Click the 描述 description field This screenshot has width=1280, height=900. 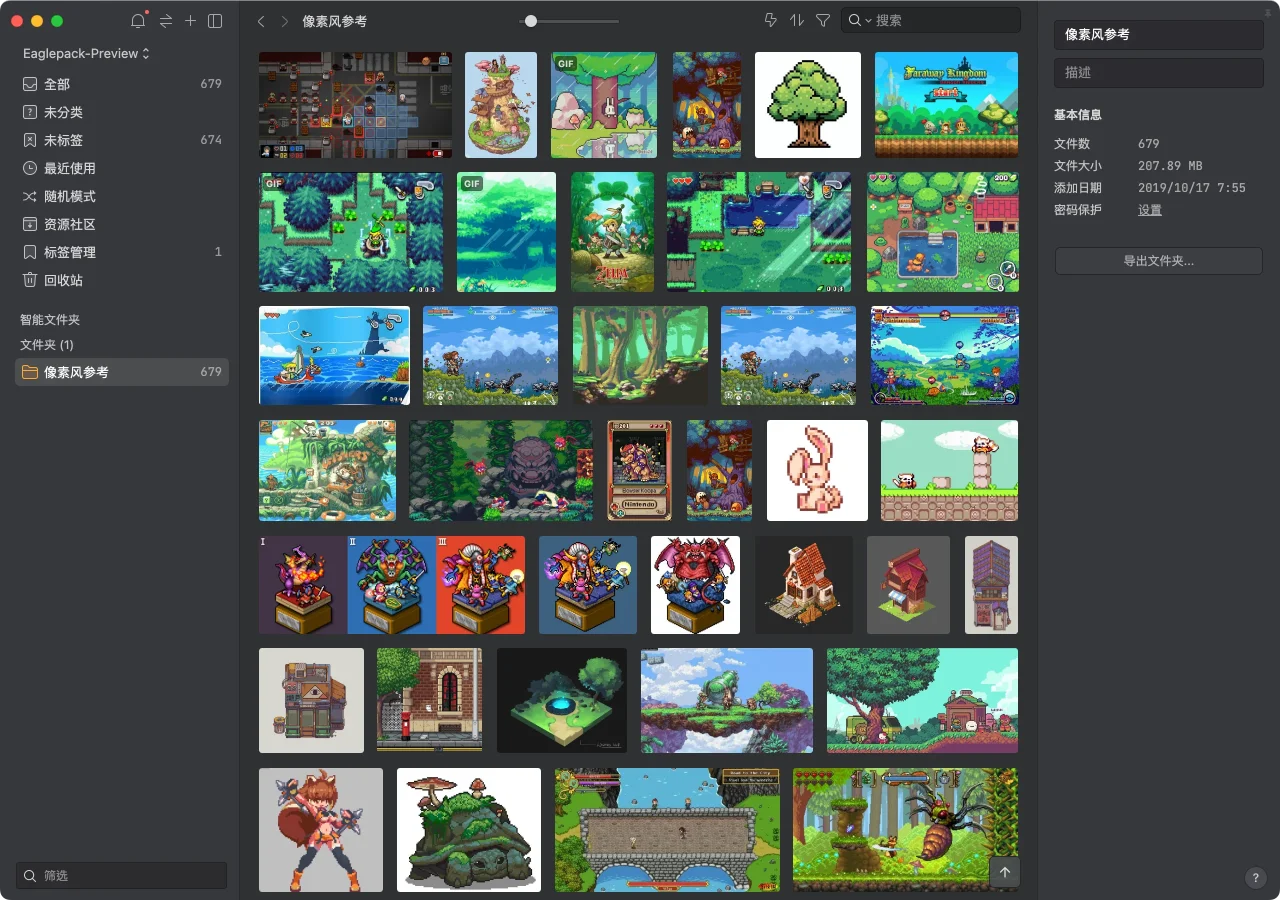(x=1159, y=72)
